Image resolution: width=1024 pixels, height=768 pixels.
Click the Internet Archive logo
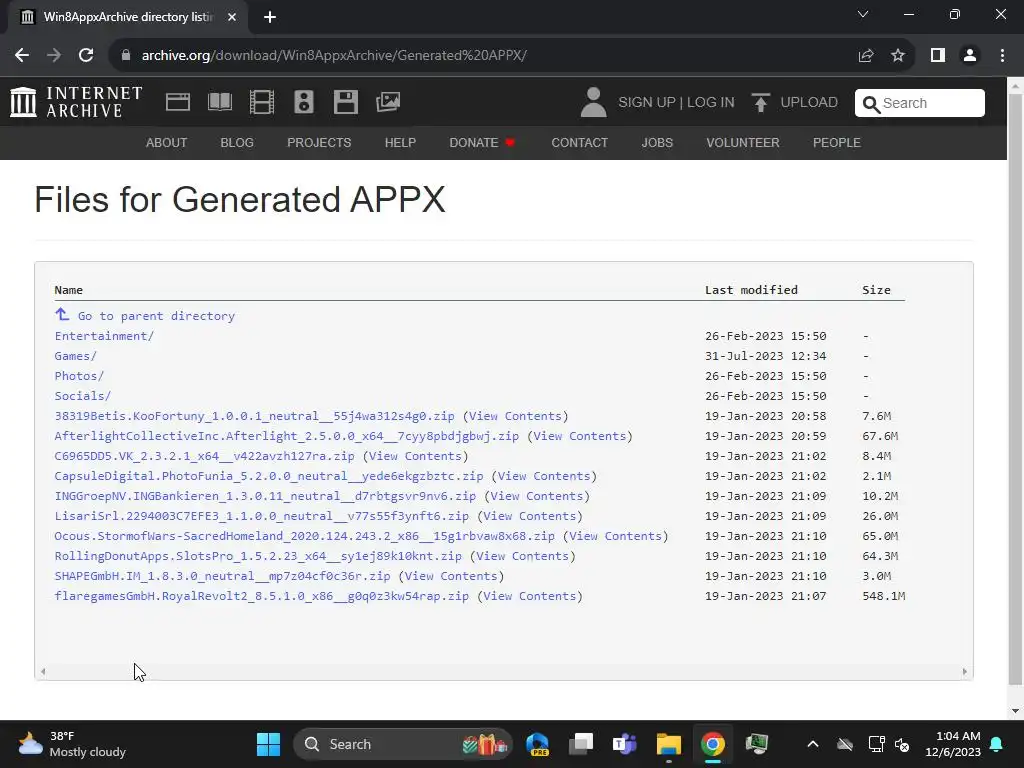76,102
